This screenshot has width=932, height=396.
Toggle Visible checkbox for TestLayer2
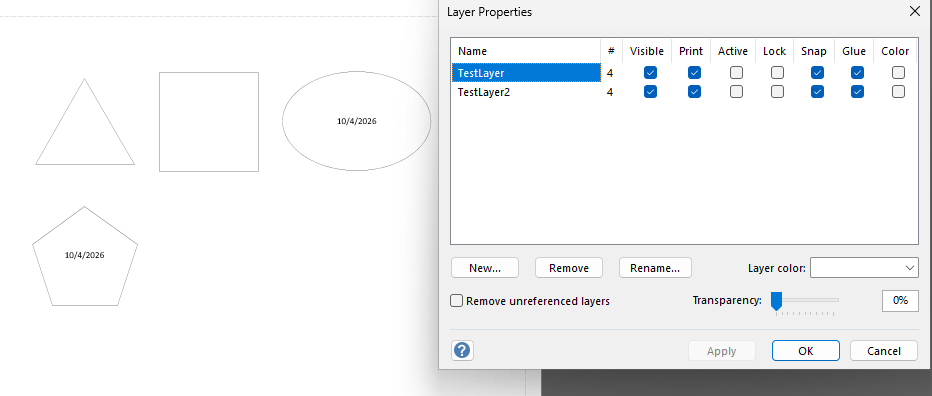[x=650, y=92]
